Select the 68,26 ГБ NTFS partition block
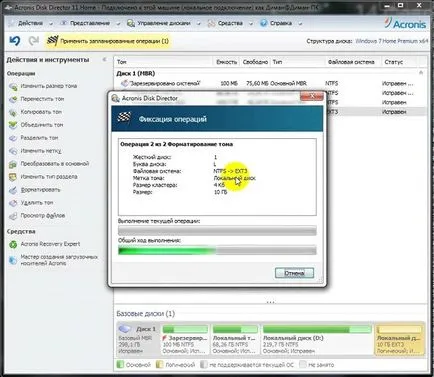 click(235, 339)
